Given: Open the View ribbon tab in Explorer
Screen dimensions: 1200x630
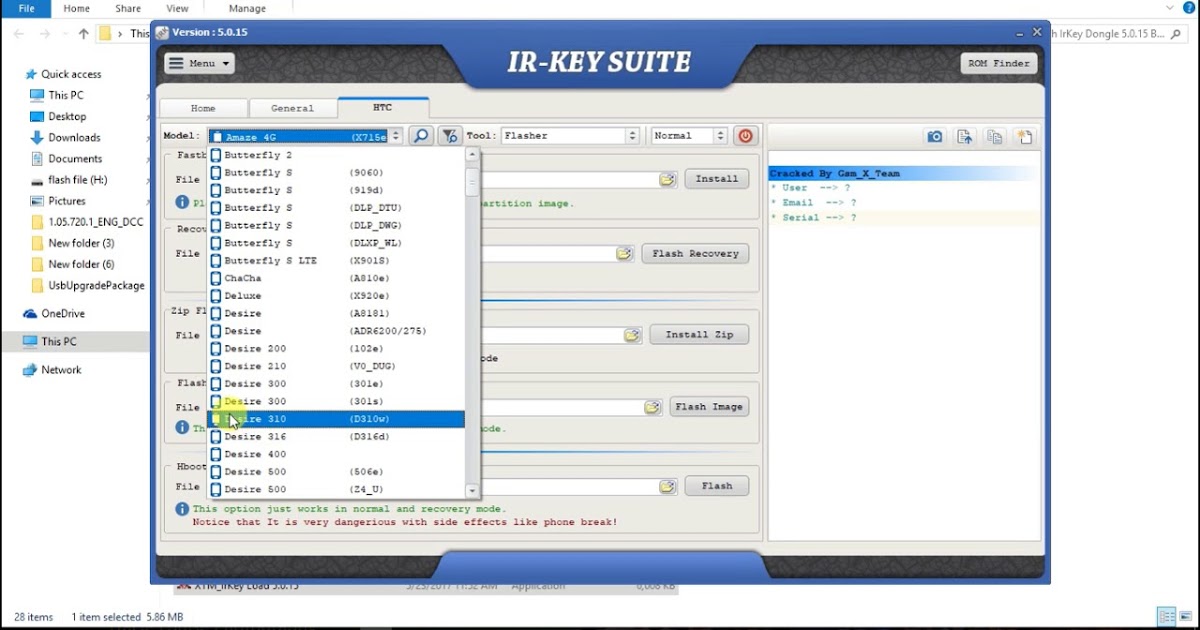Looking at the screenshot, I should click(177, 8).
